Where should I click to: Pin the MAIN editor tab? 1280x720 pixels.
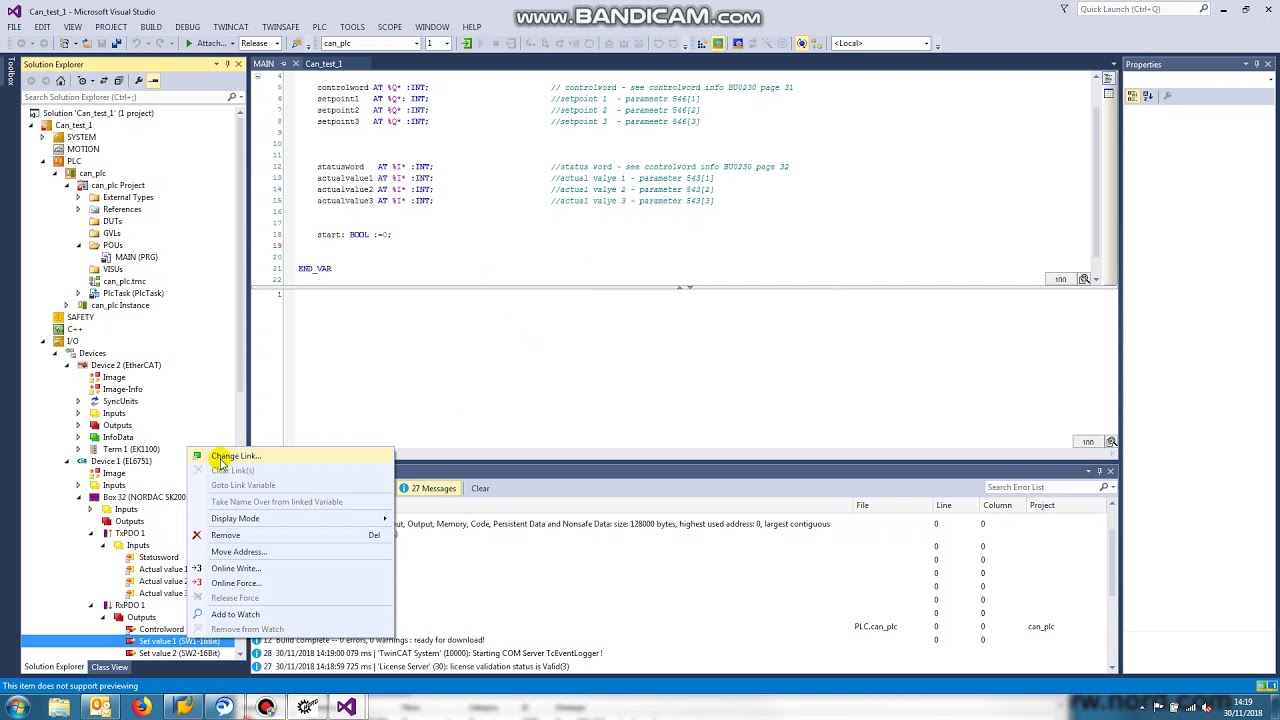(283, 64)
